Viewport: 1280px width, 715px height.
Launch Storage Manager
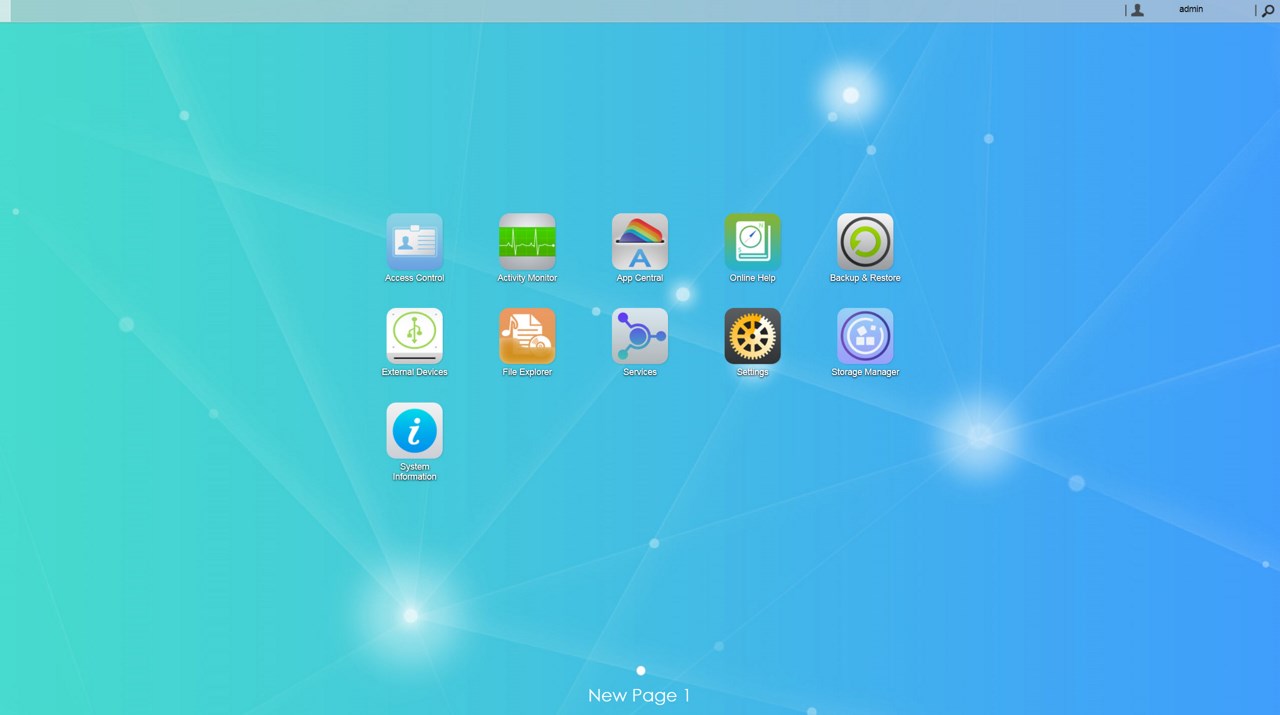[865, 336]
